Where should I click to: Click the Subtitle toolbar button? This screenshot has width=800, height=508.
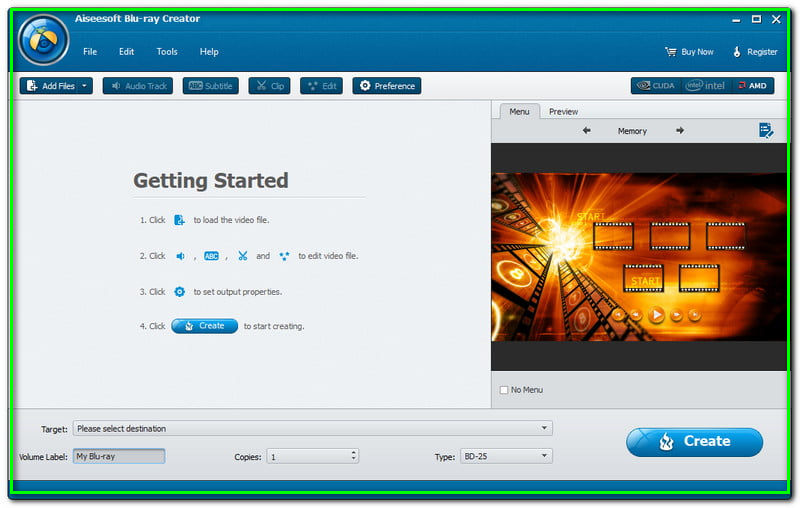tap(210, 86)
